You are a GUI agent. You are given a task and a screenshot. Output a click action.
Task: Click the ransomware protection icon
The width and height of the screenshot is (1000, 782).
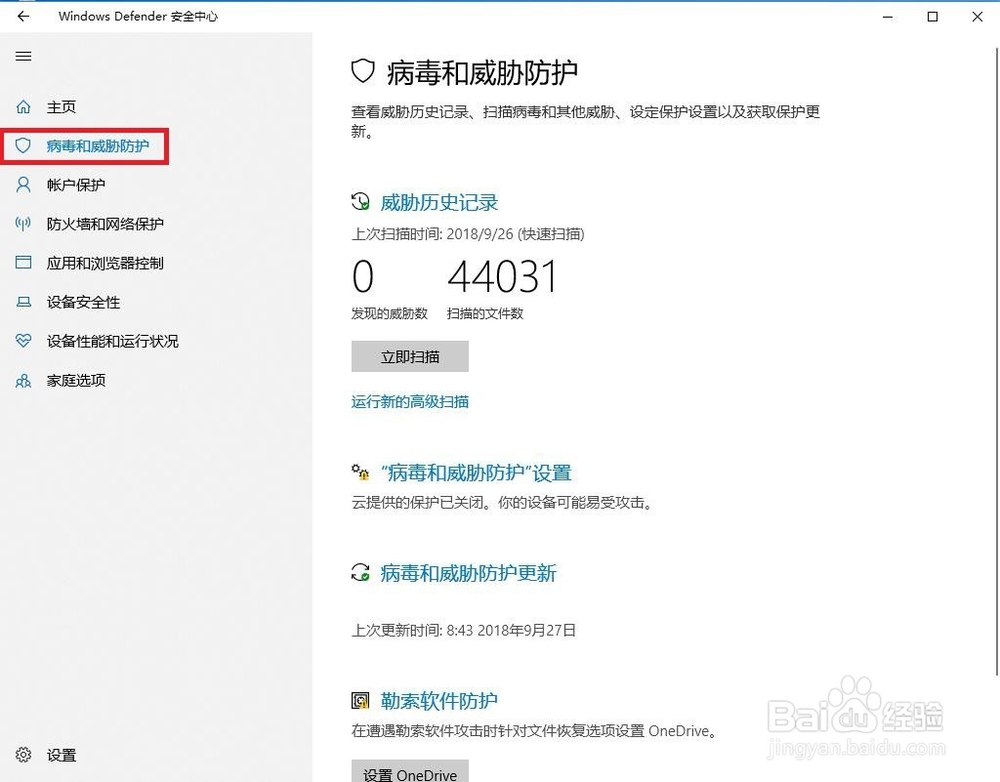(360, 700)
